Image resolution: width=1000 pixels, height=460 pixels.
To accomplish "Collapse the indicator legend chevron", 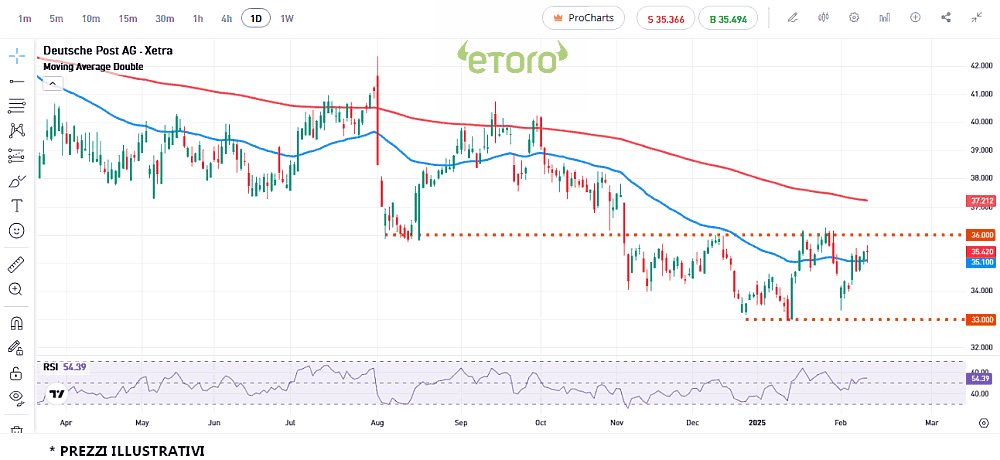I will pyautogui.click(x=52, y=83).
